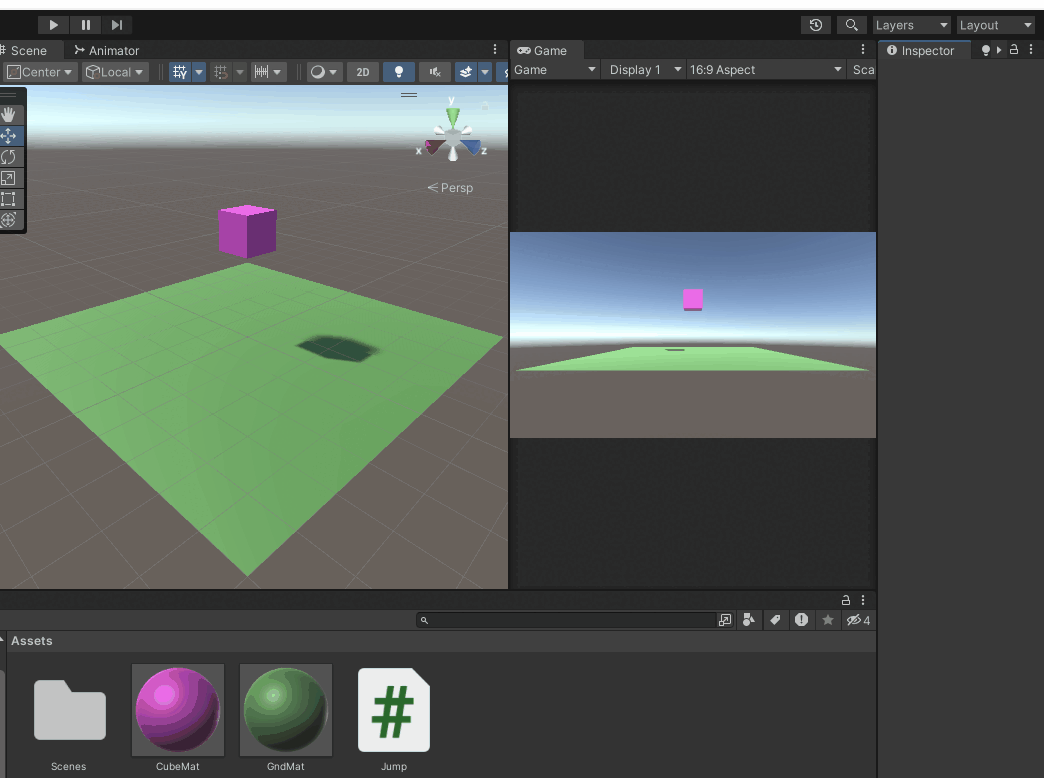
Task: Open the Search by Import Log Type icon
Action: (802, 620)
